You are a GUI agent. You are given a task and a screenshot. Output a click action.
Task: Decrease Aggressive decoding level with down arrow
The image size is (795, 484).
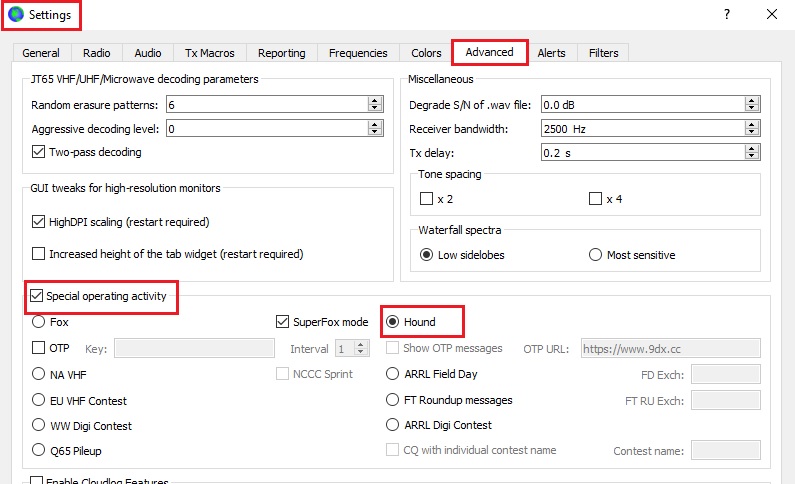click(375, 132)
